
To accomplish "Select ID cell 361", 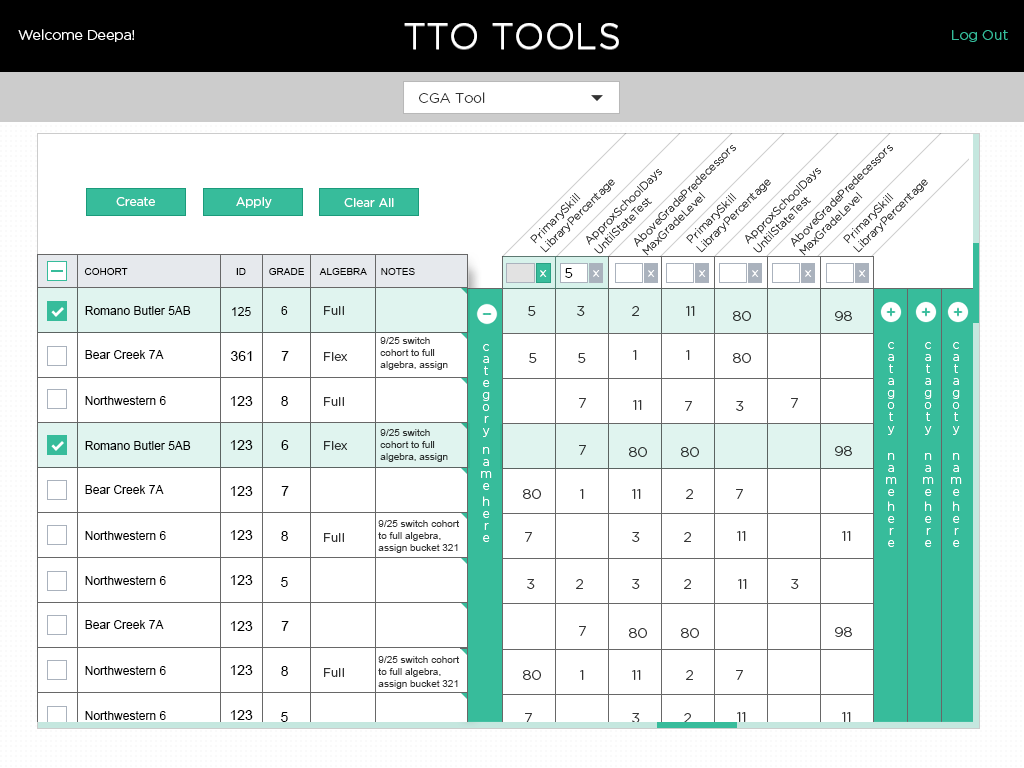I will coord(242,357).
